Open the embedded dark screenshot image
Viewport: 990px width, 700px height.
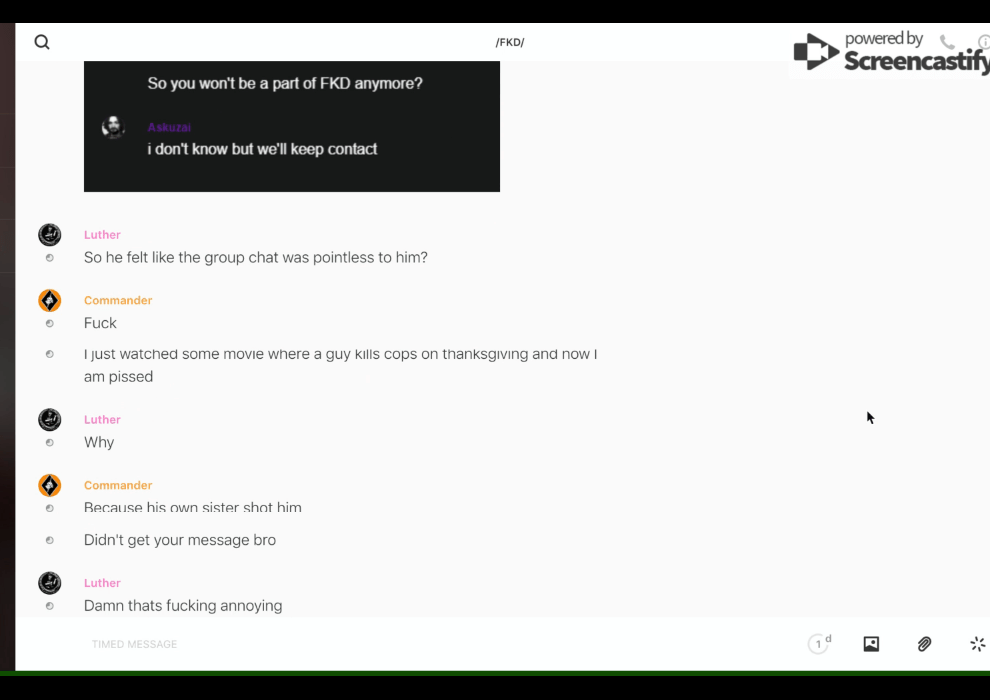[292, 126]
